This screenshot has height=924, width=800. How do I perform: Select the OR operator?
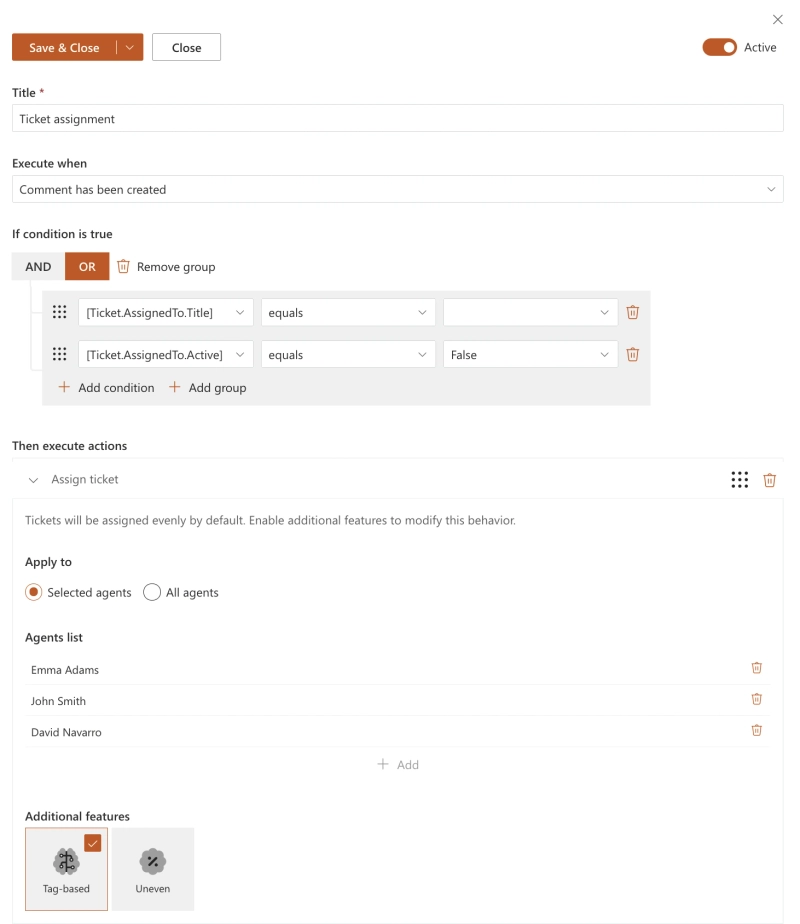click(x=87, y=266)
